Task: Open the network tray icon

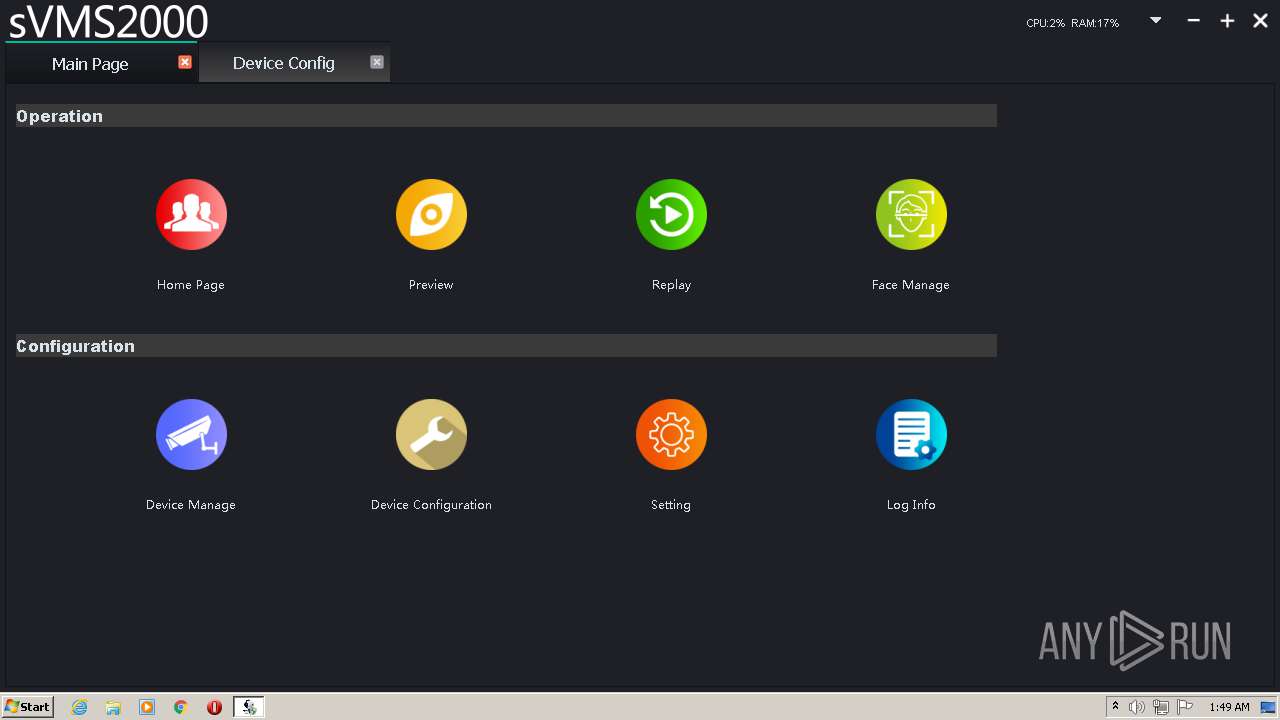Action: pyautogui.click(x=1161, y=707)
